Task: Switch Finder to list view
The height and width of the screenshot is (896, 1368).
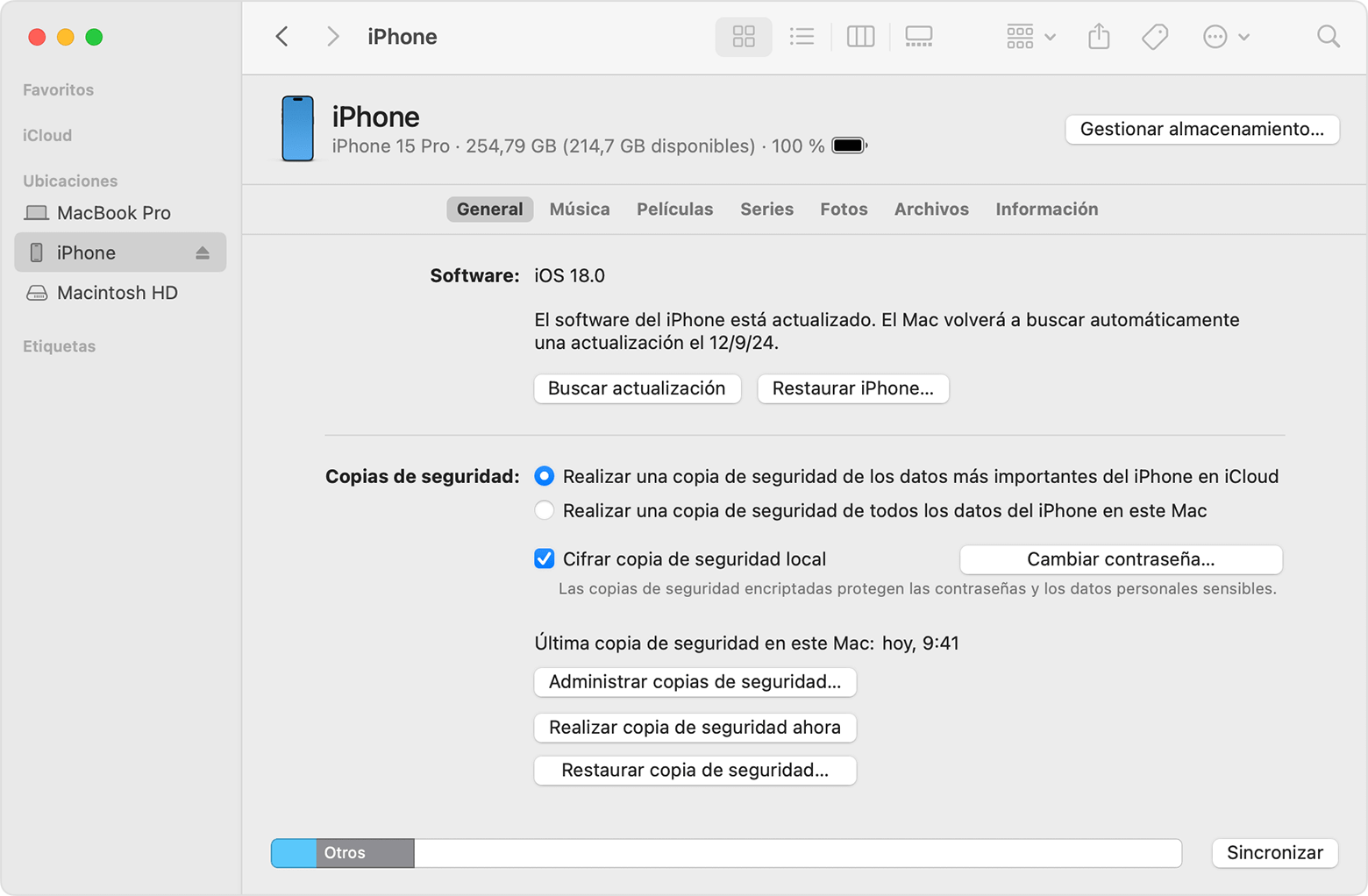Action: tap(802, 37)
